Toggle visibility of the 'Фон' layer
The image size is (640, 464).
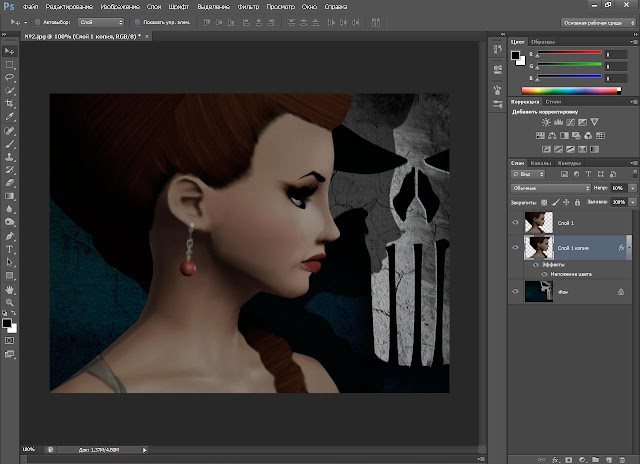(515, 290)
